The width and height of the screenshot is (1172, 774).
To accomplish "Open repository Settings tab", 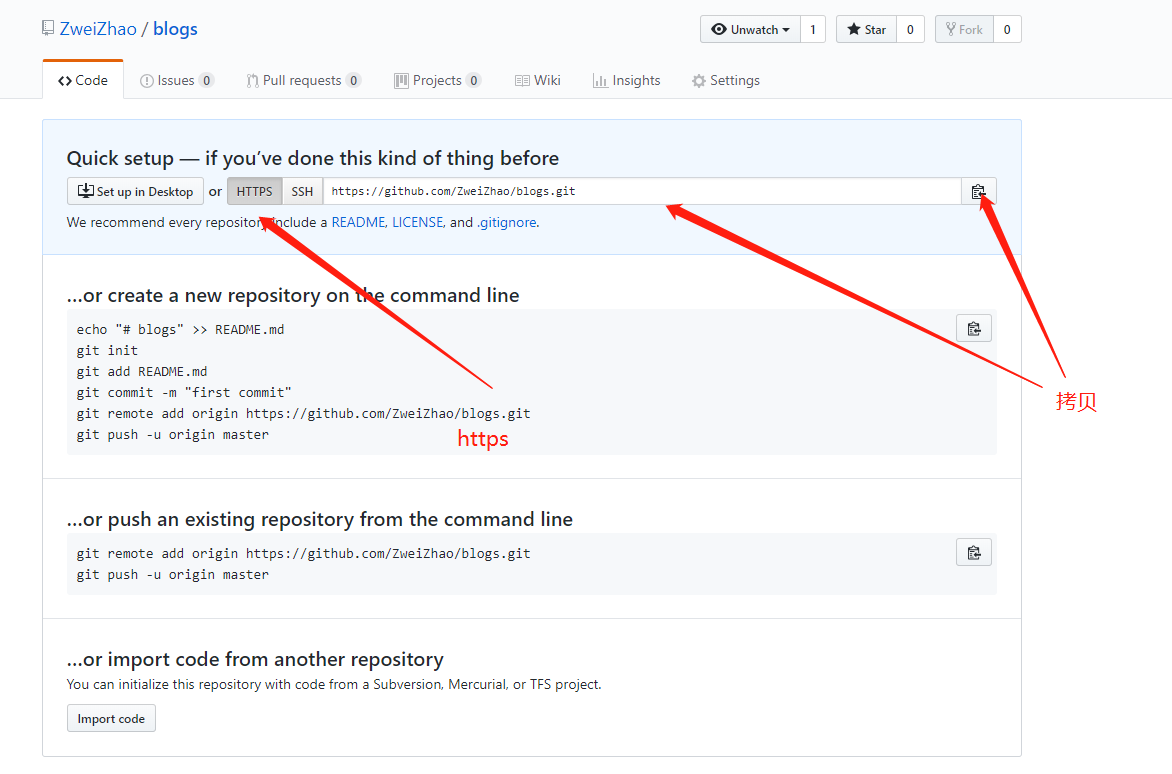I will pos(726,80).
